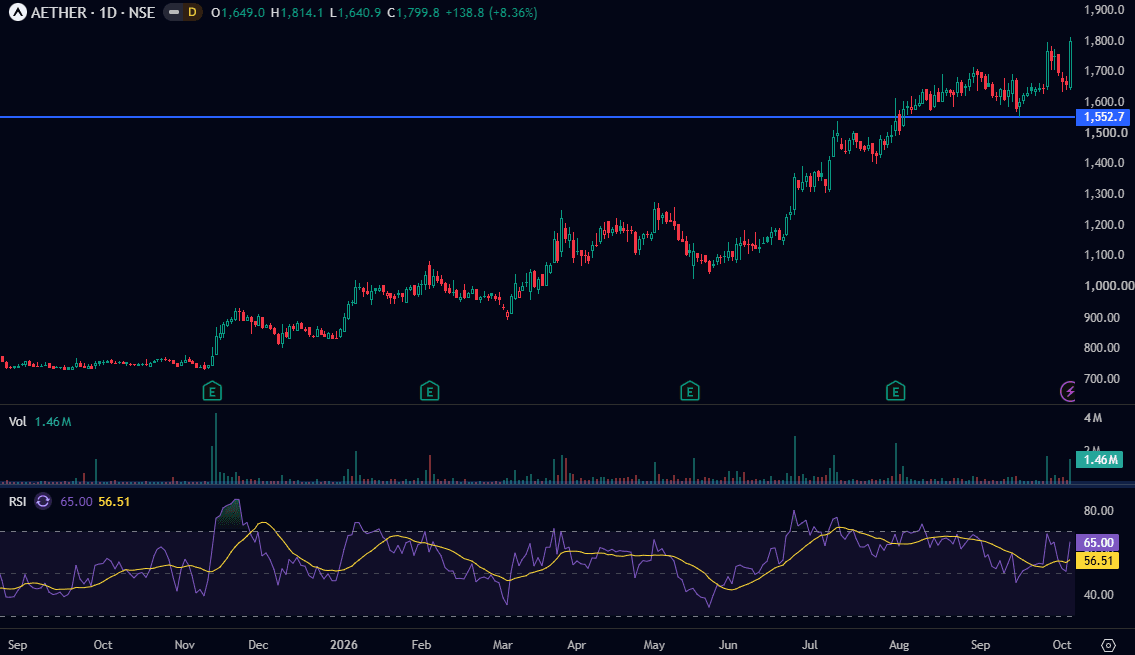Click the 1,700.0 price axis label
1135x655 pixels.
[x=1104, y=71]
